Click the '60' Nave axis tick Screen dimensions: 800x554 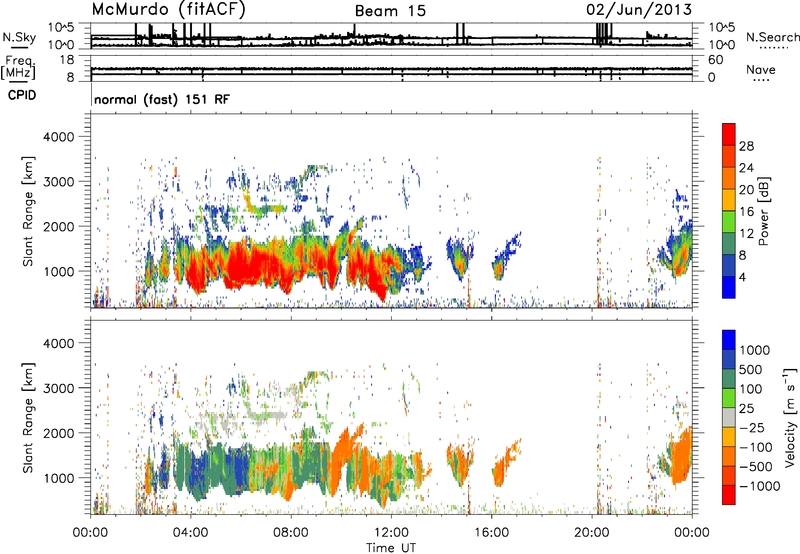[x=715, y=60]
